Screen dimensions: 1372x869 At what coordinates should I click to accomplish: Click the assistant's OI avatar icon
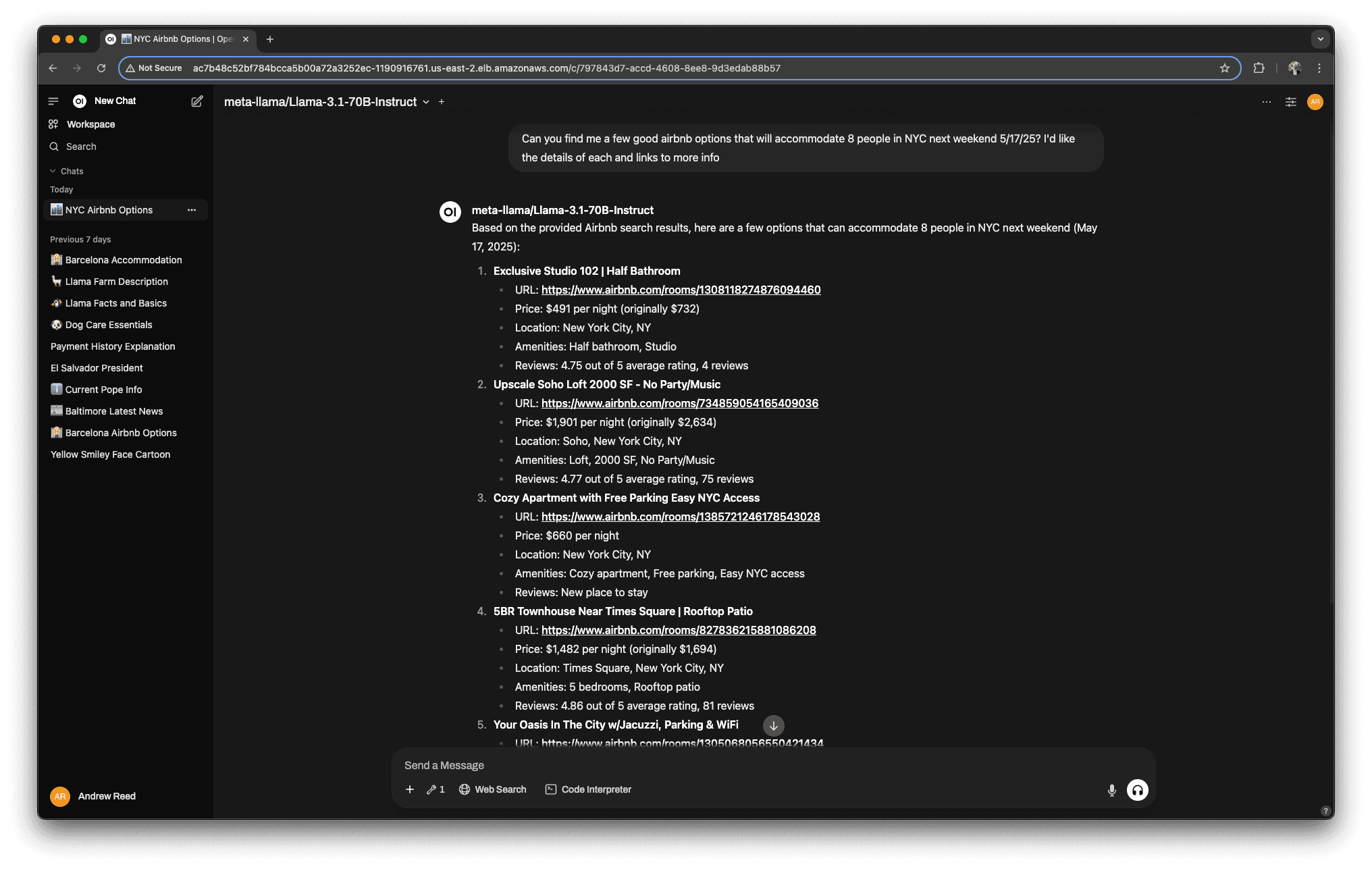click(x=450, y=212)
